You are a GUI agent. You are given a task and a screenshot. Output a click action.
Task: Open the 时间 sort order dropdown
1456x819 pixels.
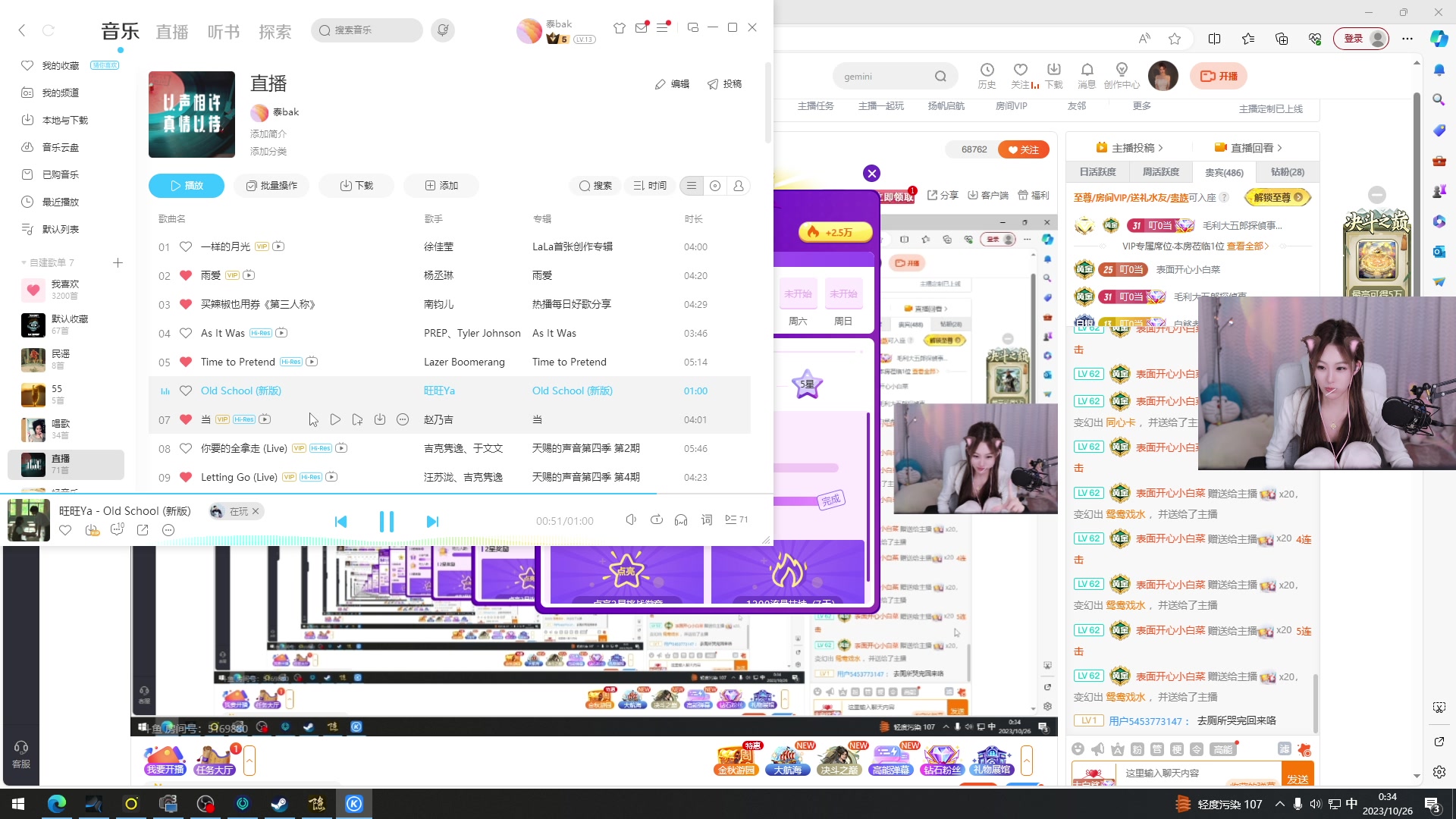(650, 186)
